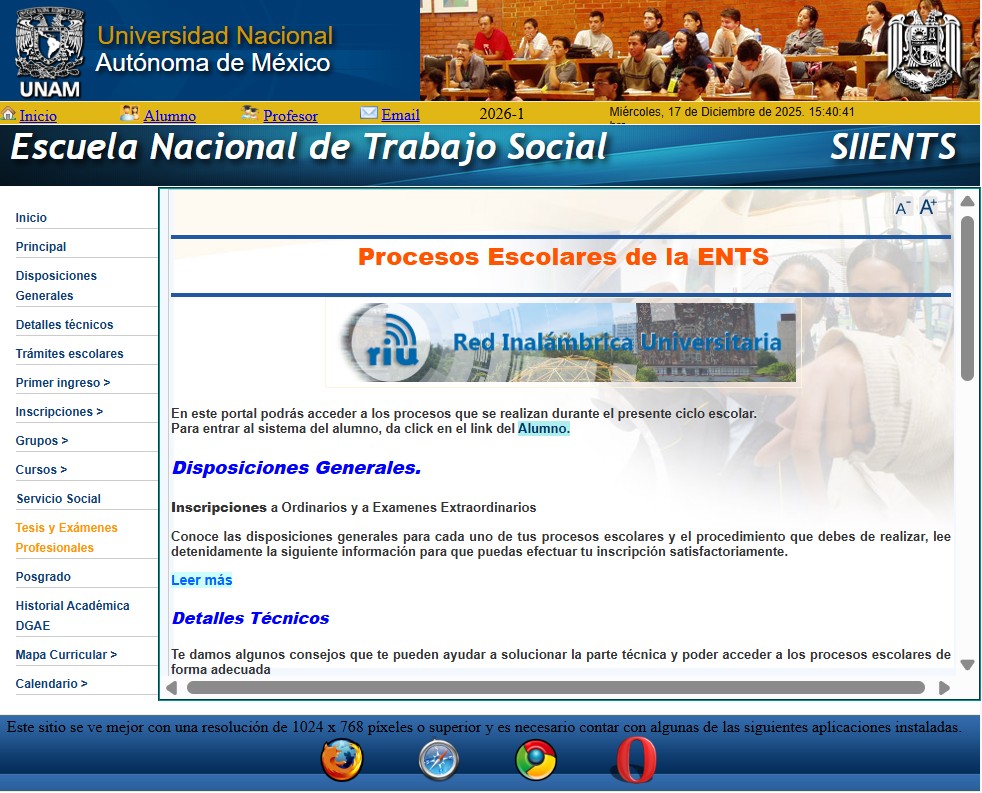The height and width of the screenshot is (793, 982).
Task: Open Trámites escolares sidebar item
Action: [70, 353]
